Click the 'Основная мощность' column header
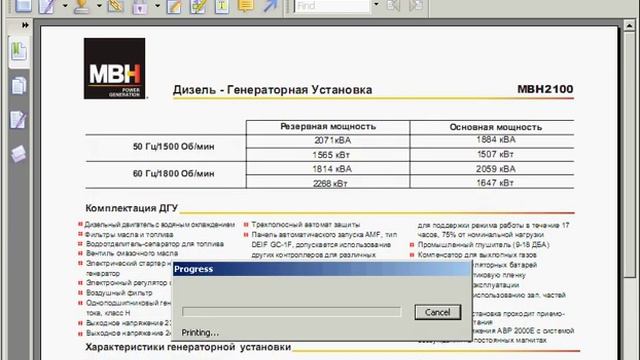Screen dimensions: 640x360 496,127
